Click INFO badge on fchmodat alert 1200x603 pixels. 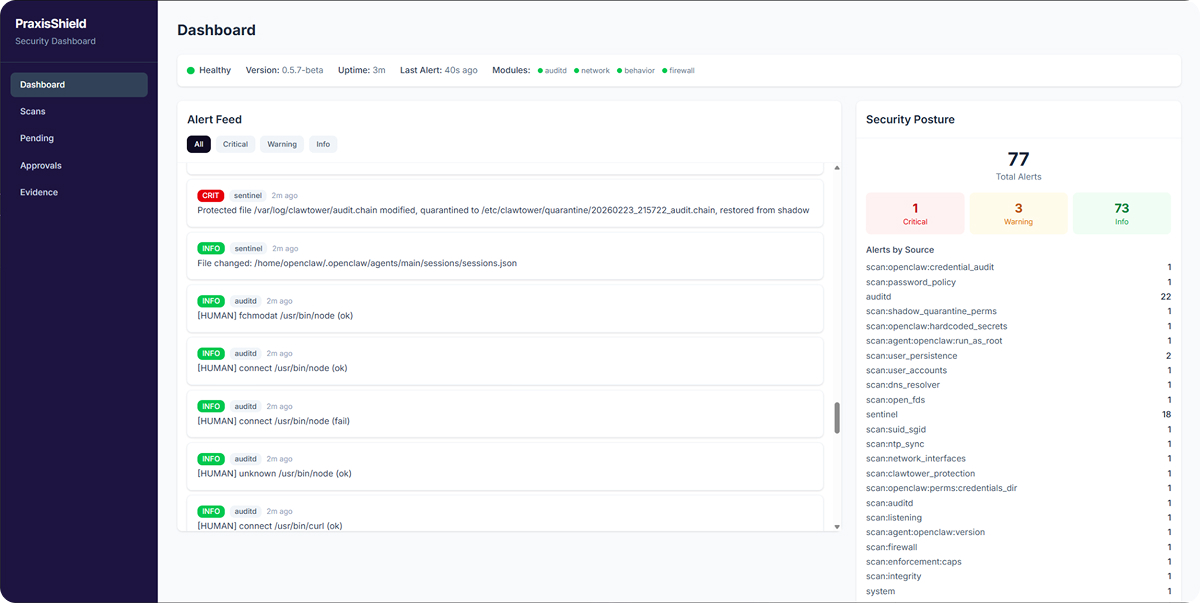click(x=211, y=301)
